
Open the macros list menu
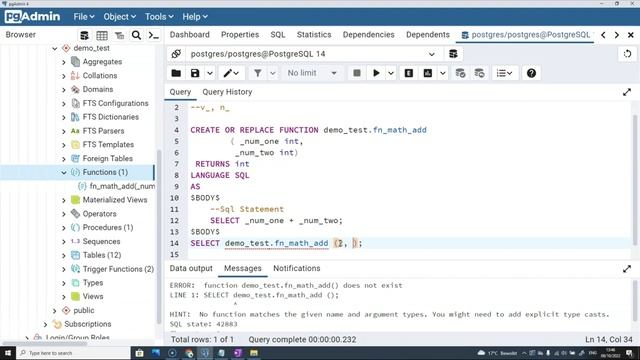[504, 73]
